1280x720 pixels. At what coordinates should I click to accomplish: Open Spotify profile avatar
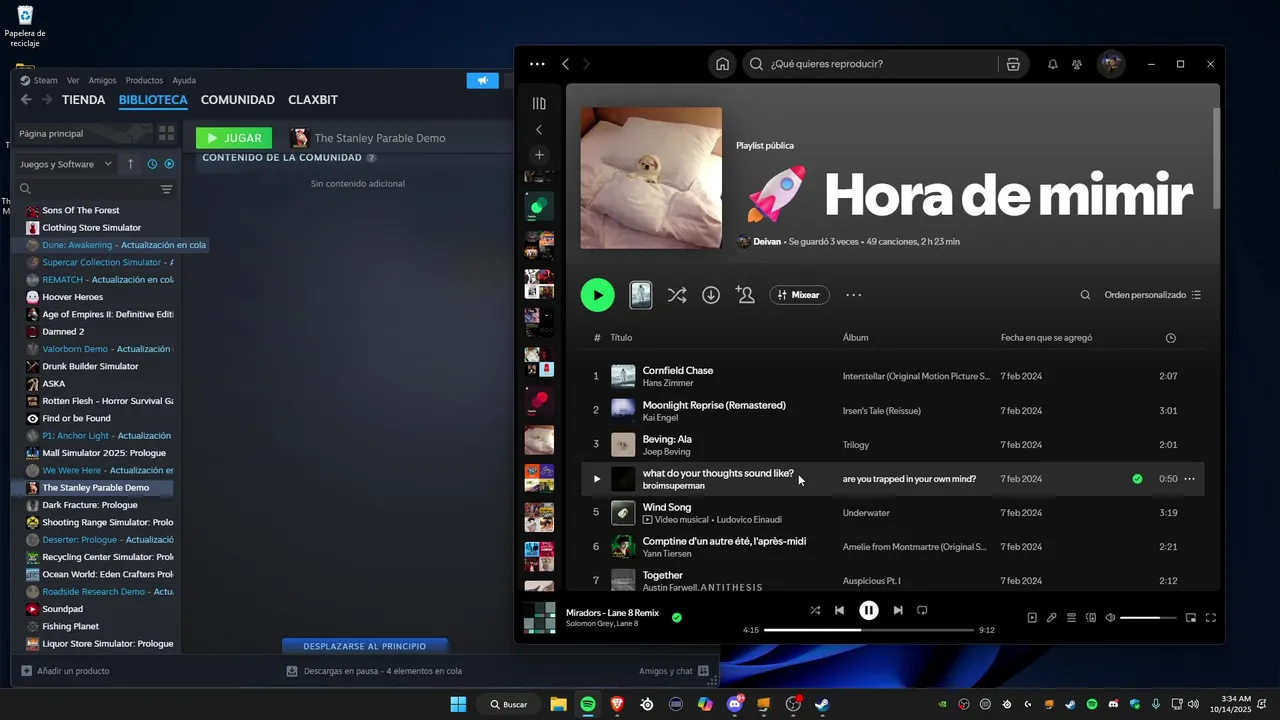pyautogui.click(x=1110, y=64)
